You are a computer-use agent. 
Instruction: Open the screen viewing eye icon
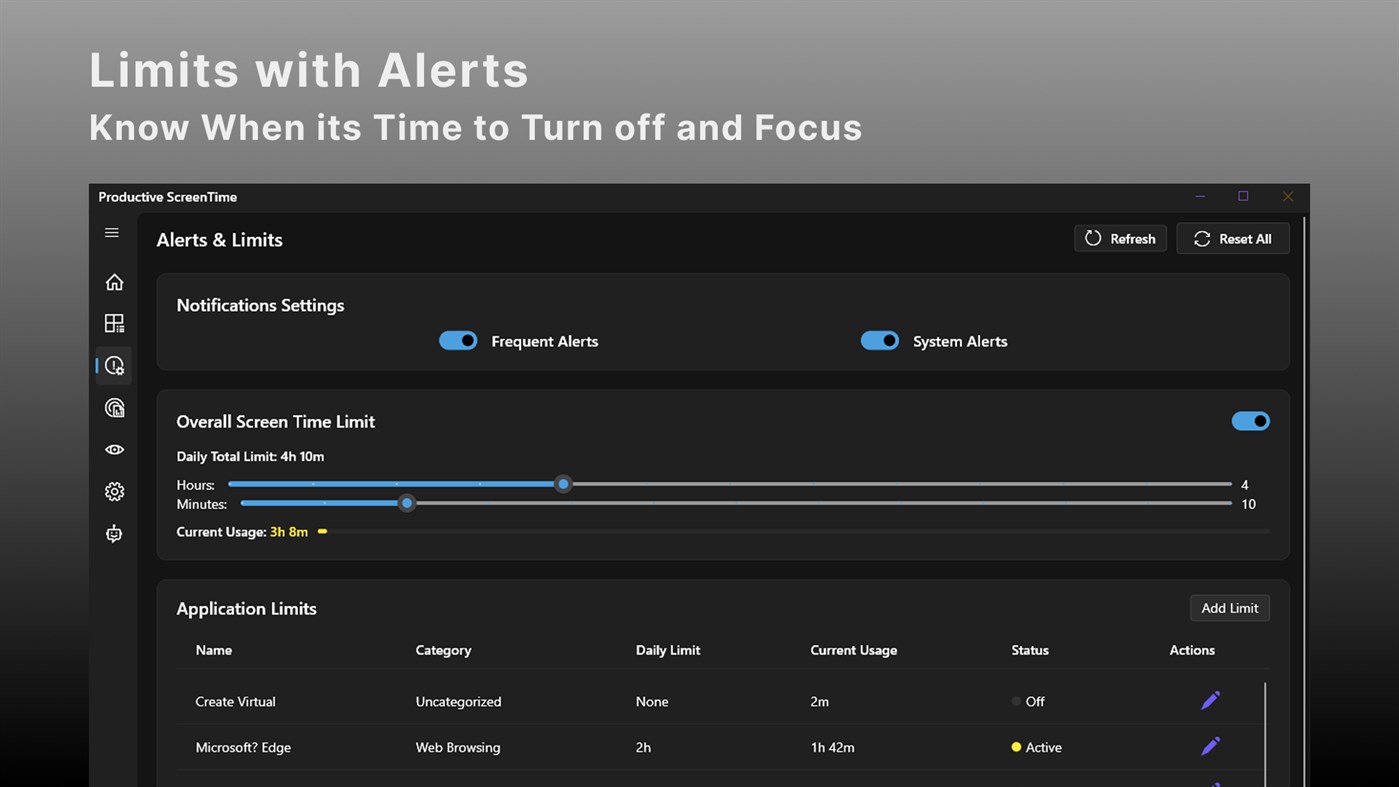tap(114, 449)
